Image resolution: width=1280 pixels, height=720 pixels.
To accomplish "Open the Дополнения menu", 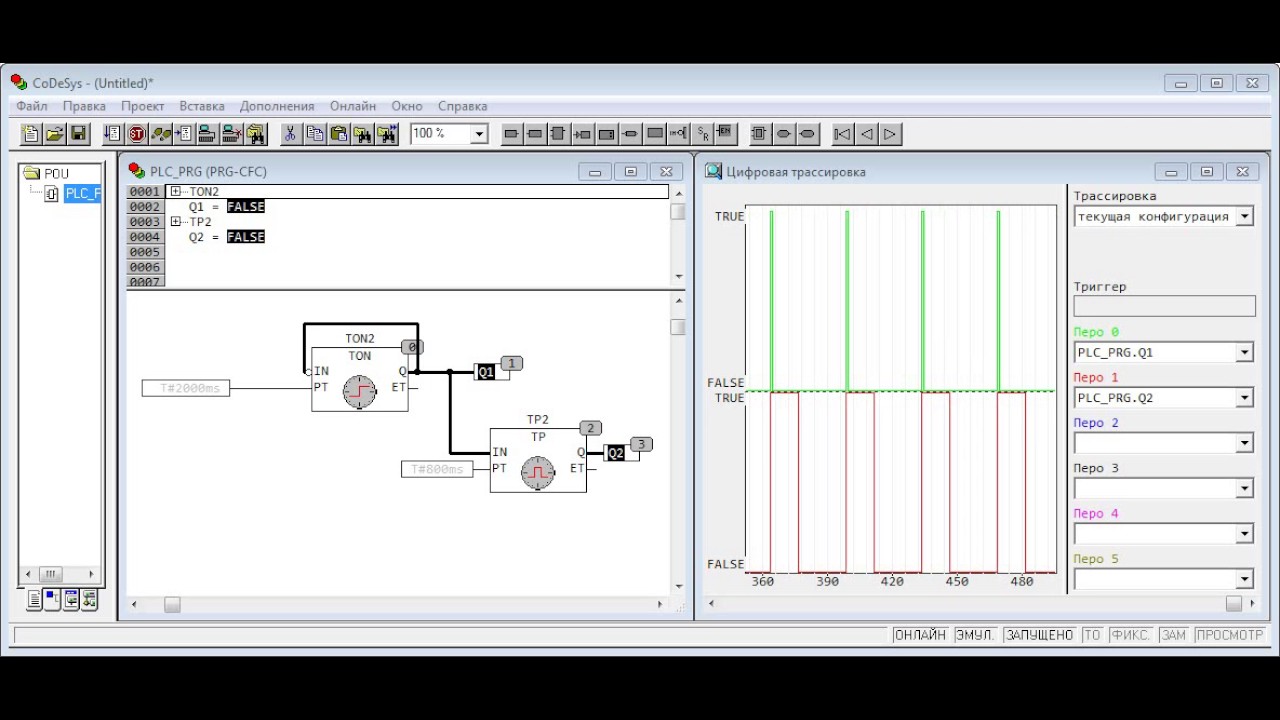I will (x=277, y=106).
